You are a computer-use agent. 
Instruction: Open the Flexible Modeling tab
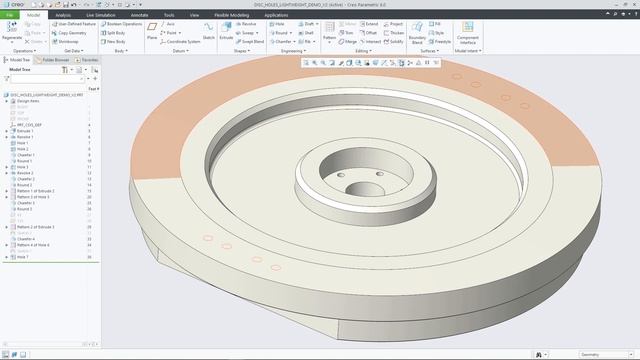(x=231, y=15)
